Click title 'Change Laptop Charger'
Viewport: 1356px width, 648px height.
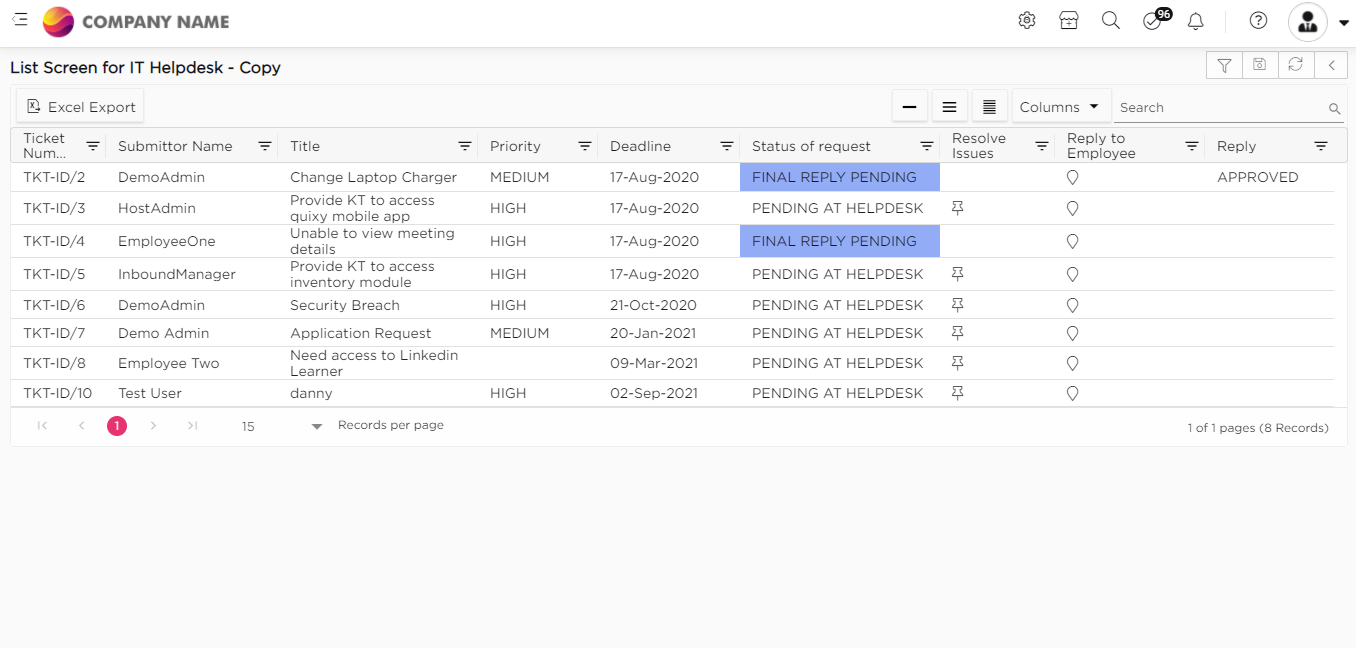coord(373,177)
